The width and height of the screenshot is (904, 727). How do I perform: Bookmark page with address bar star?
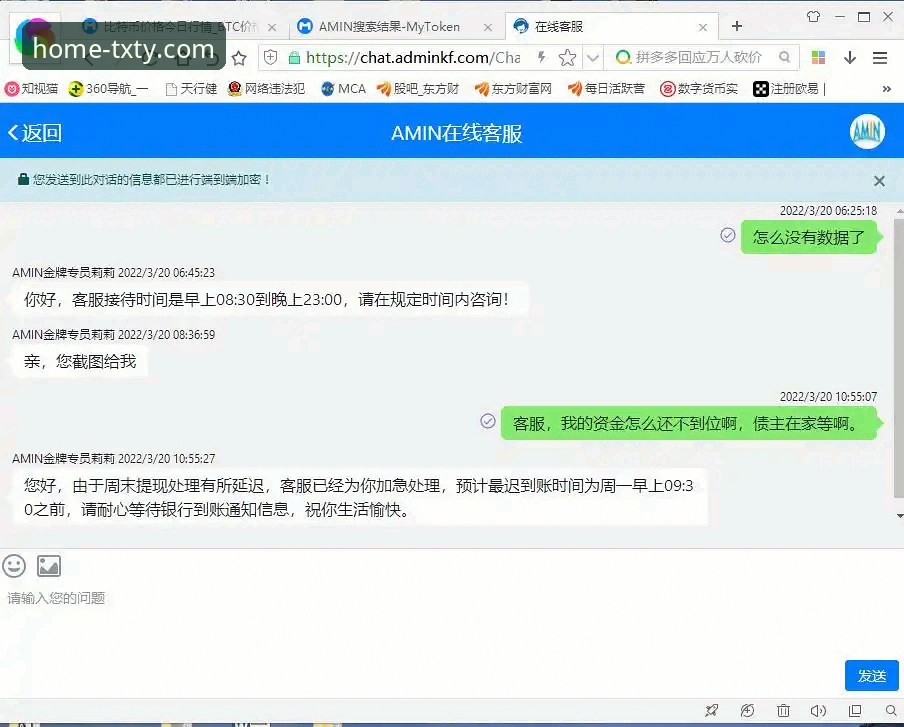pos(567,58)
